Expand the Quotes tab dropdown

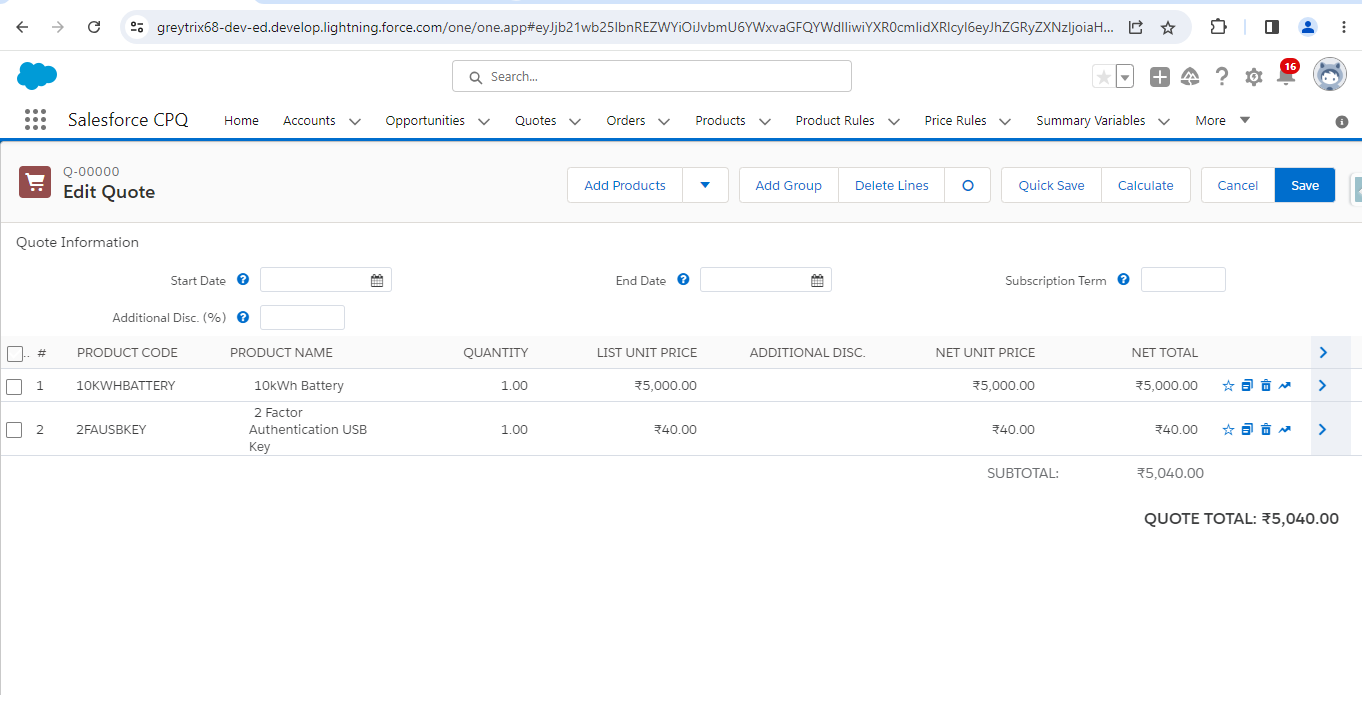[x=575, y=121]
